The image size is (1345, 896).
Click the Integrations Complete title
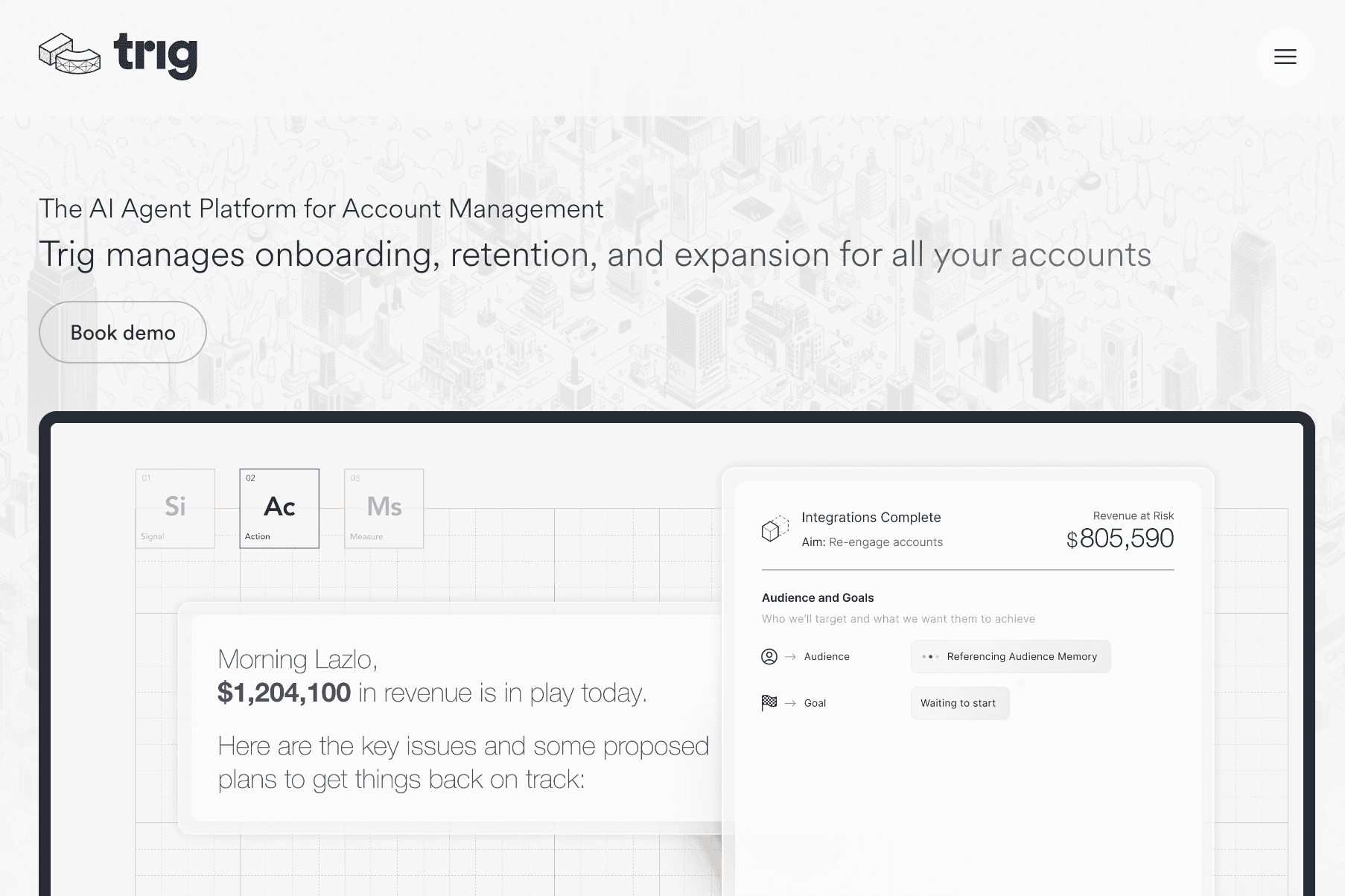[871, 517]
